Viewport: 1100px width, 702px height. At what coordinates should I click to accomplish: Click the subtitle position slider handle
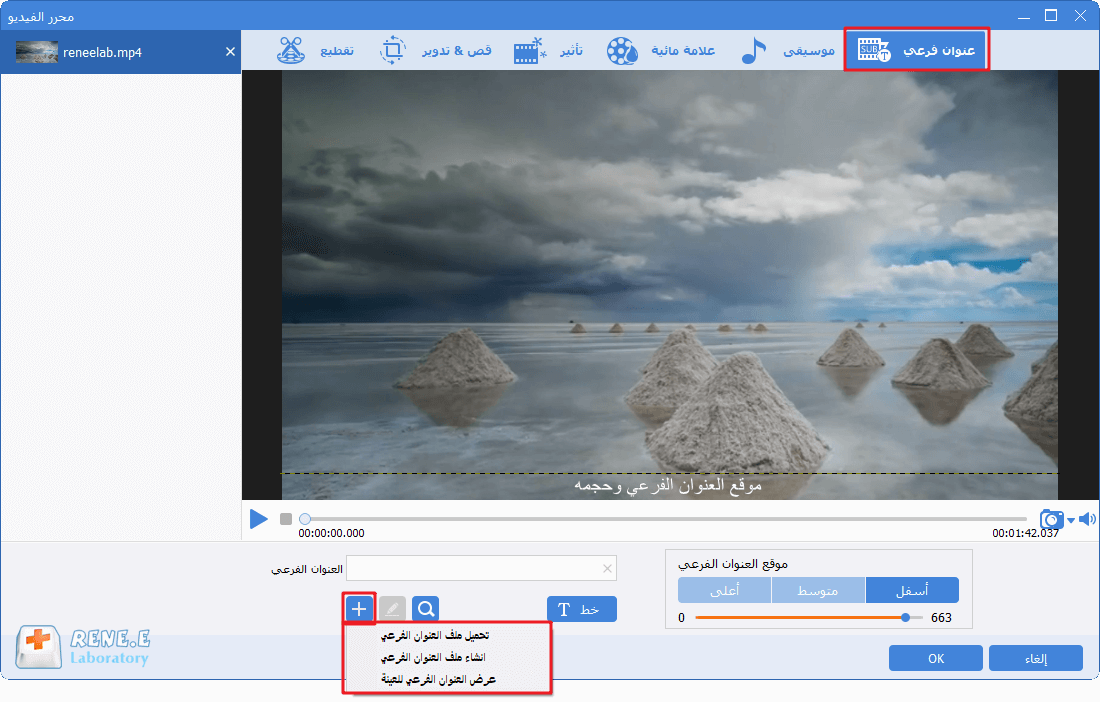pos(906,617)
